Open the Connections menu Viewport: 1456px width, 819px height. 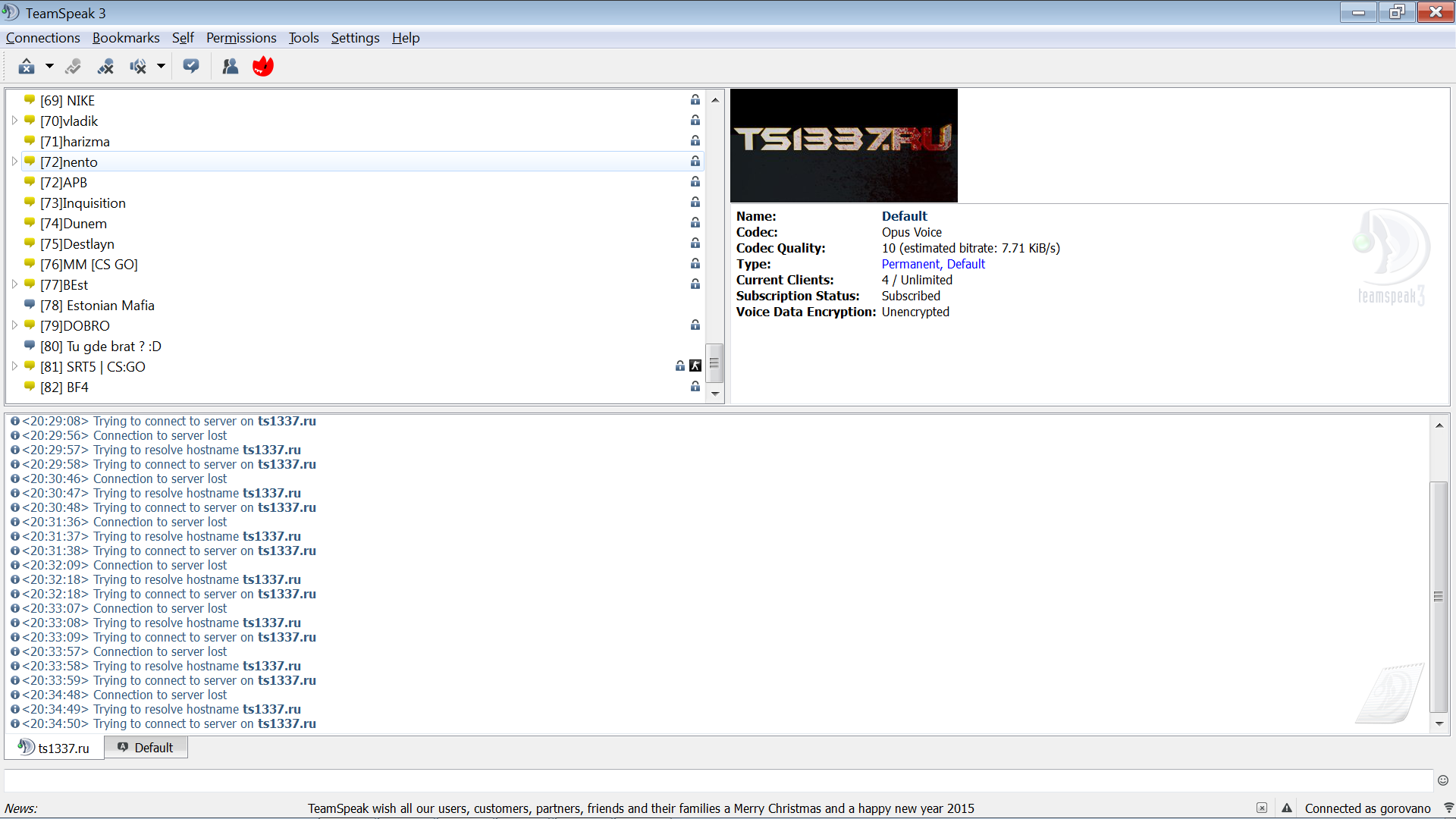point(42,38)
